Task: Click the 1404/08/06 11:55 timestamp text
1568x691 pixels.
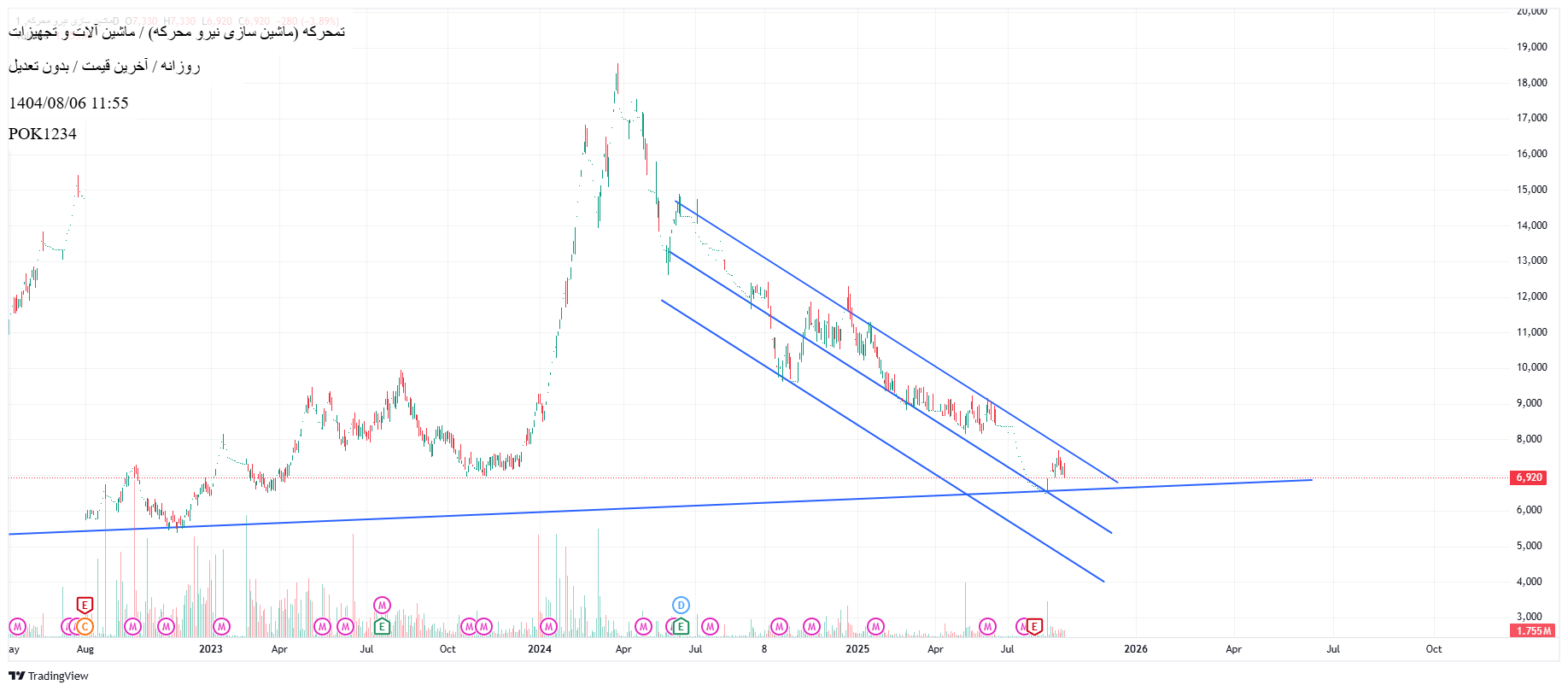Action: (x=68, y=103)
